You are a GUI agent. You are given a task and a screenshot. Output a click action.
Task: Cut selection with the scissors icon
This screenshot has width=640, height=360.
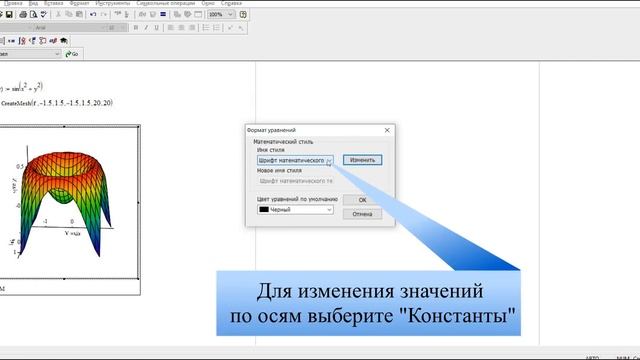(58, 14)
